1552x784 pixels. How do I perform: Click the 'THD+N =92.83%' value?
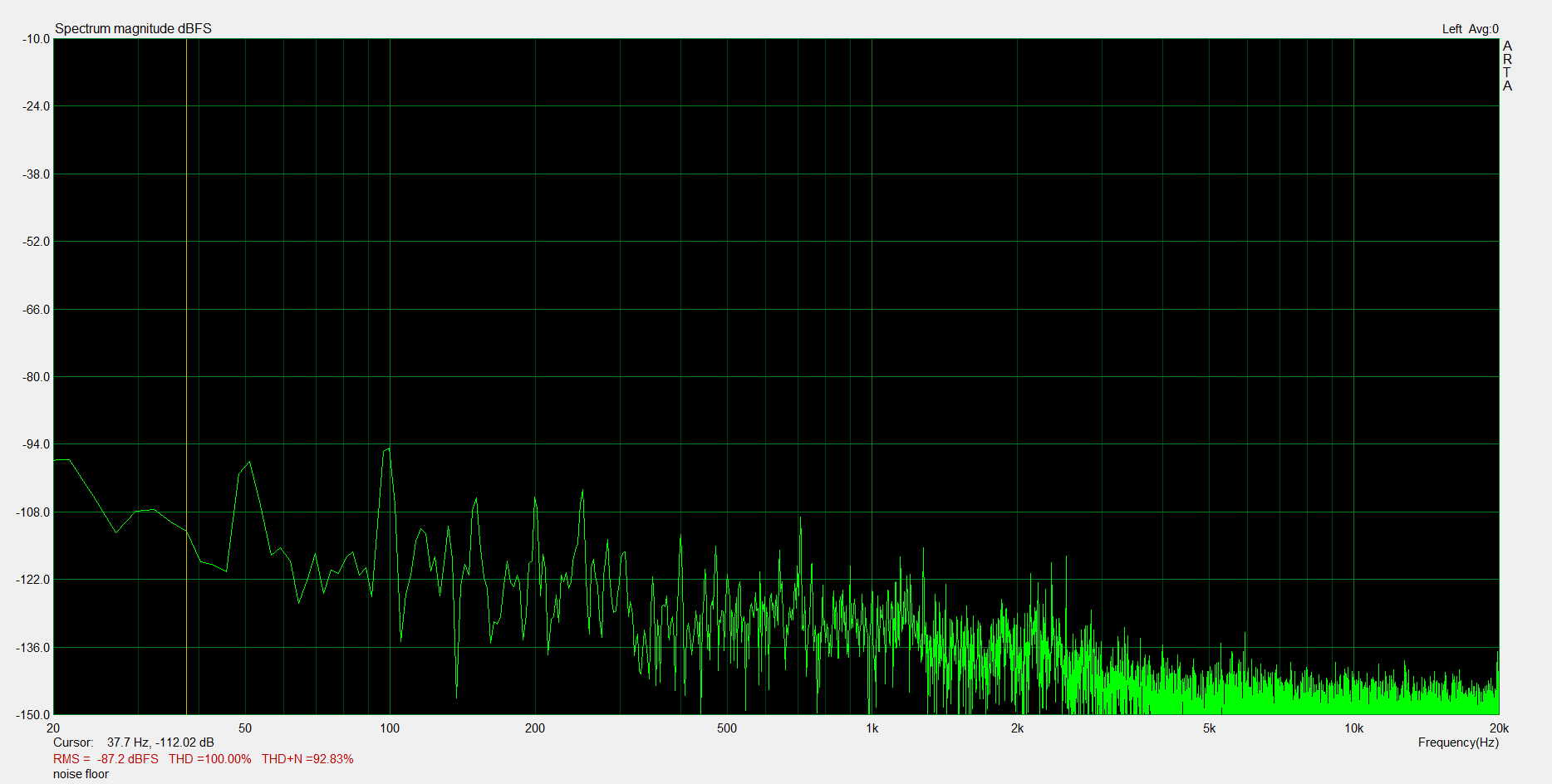(x=307, y=759)
